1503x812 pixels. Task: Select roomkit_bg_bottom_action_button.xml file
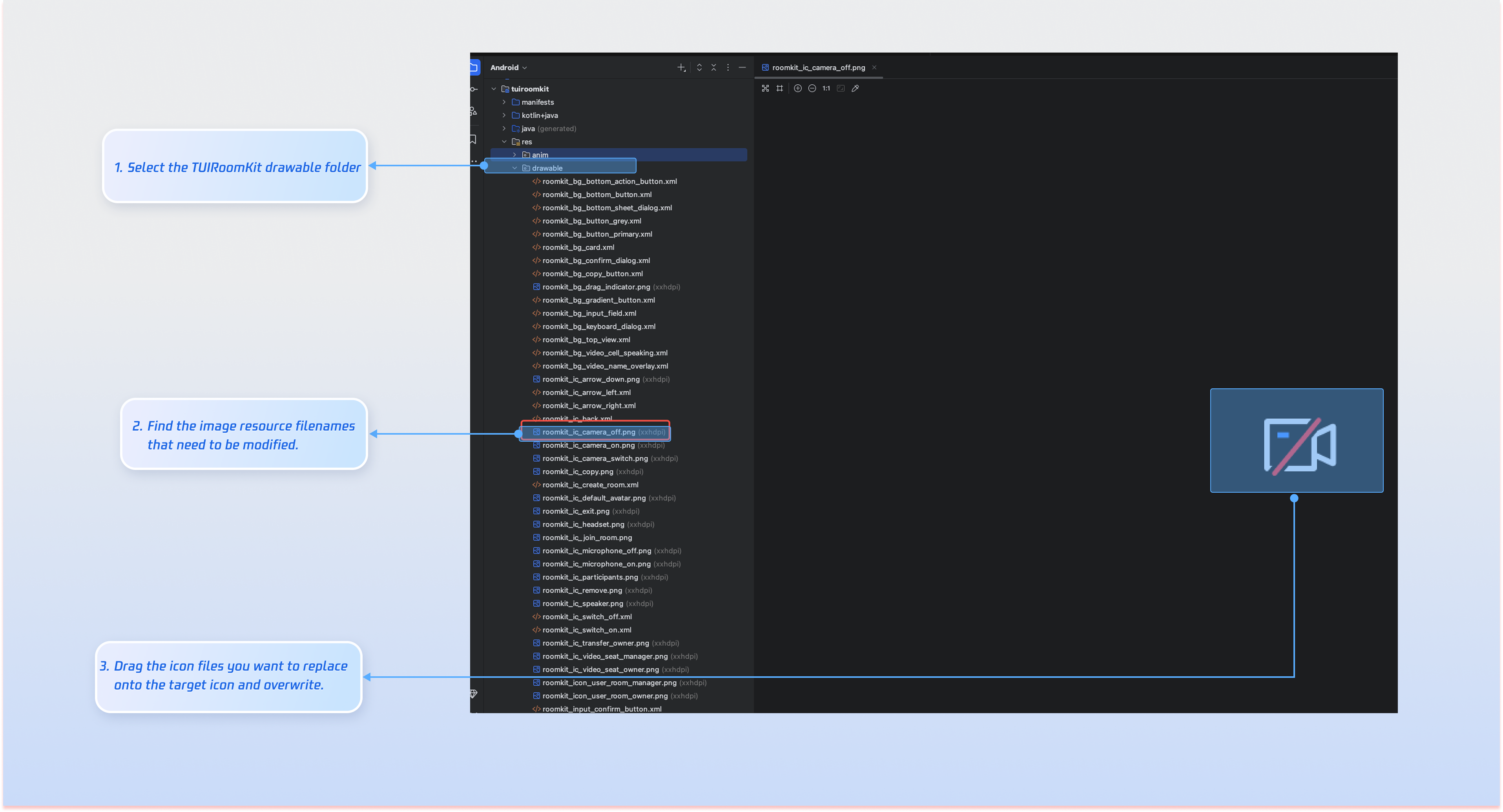(x=604, y=181)
